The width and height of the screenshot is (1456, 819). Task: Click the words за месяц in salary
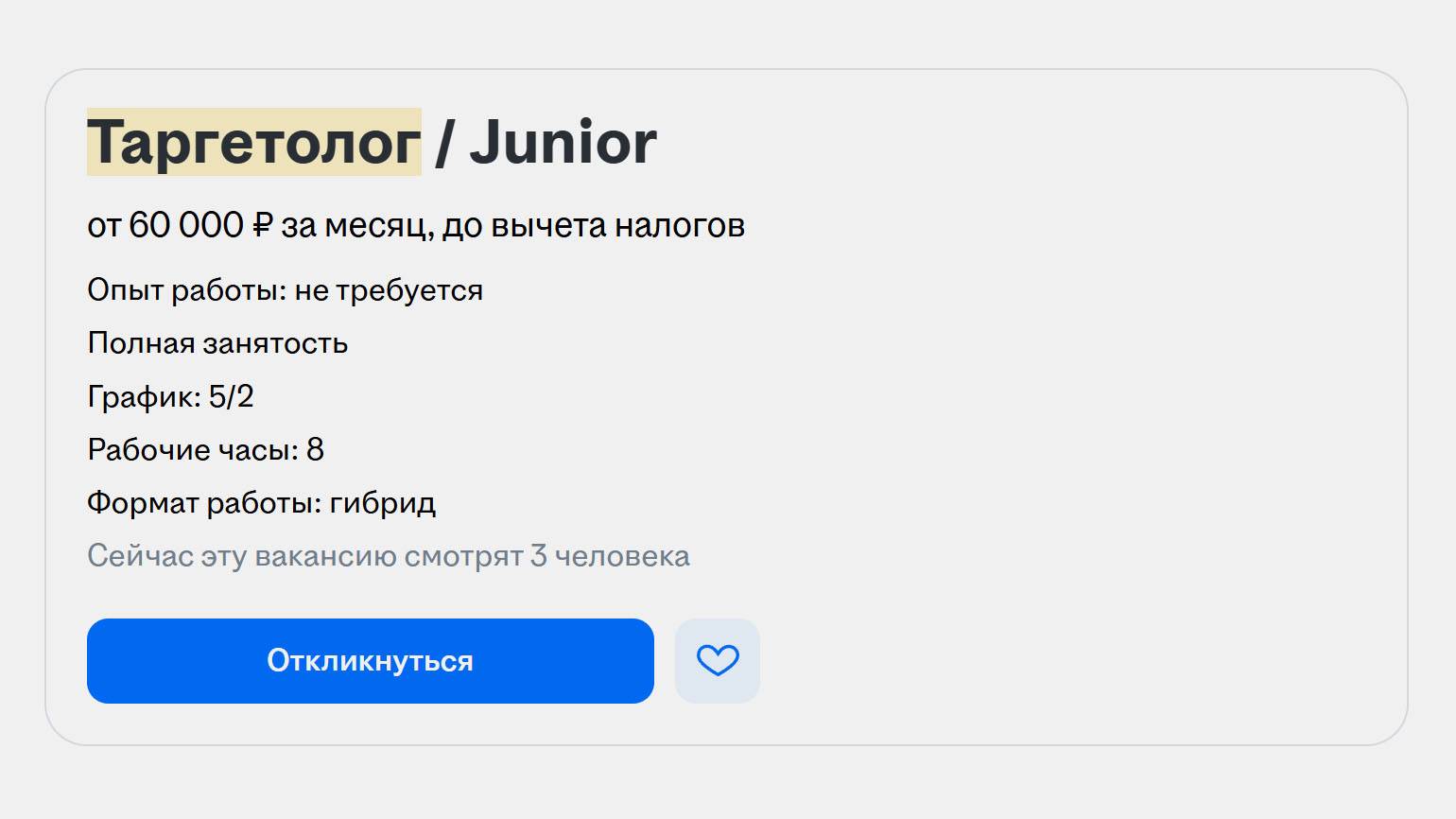(x=350, y=226)
